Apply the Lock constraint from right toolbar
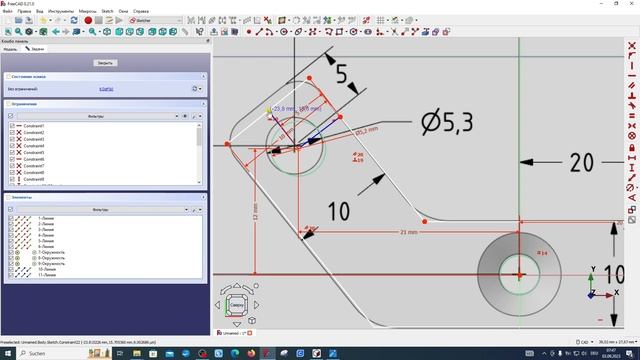 click(632, 147)
